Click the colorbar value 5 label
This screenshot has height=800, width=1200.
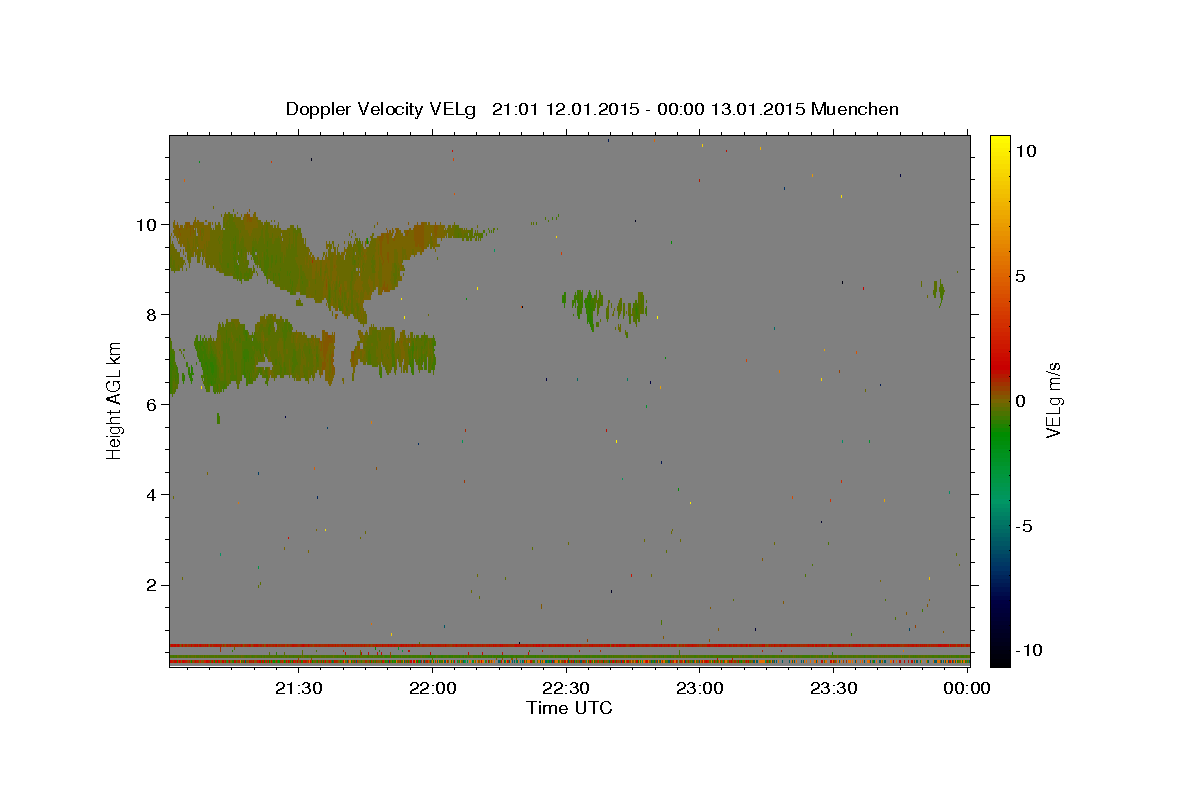(1020, 276)
